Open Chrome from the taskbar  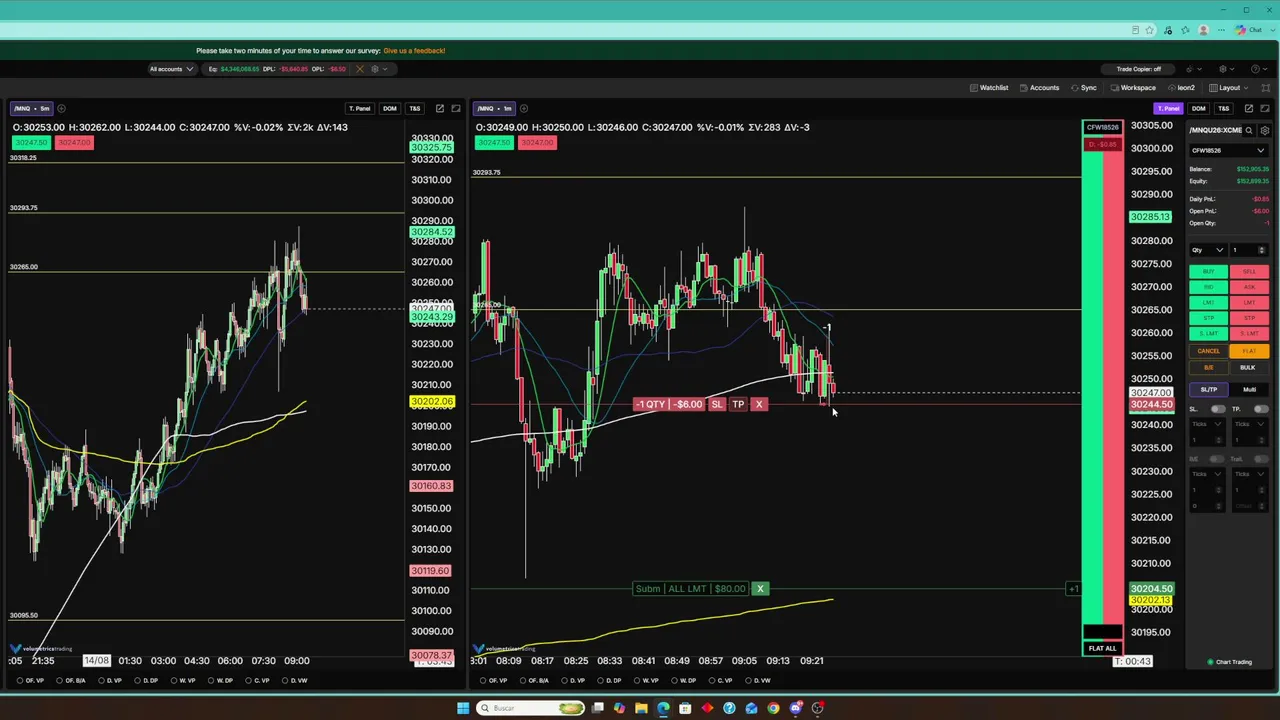(x=773, y=708)
